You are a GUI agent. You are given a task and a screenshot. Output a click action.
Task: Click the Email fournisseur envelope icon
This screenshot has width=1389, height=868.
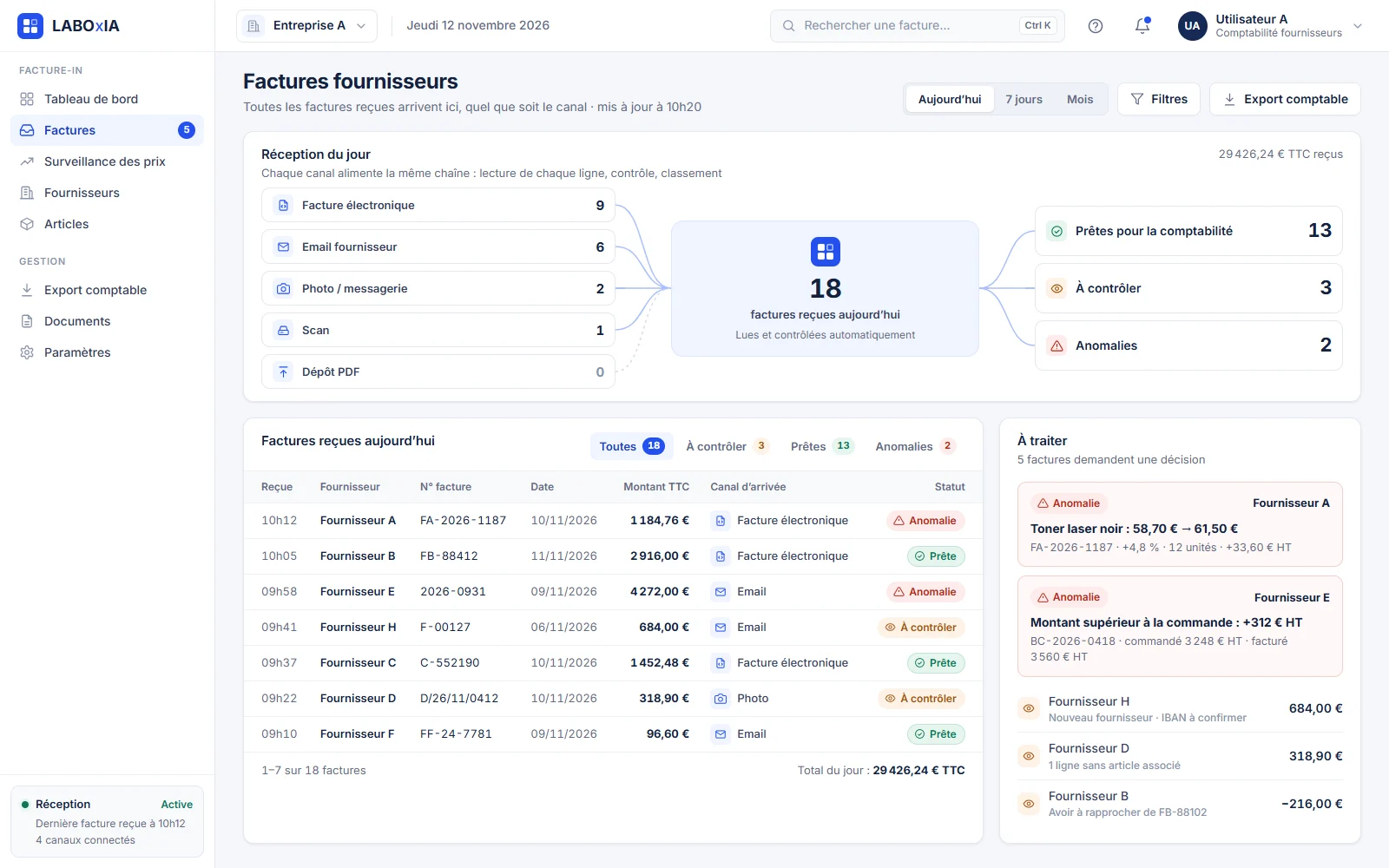pyautogui.click(x=283, y=247)
